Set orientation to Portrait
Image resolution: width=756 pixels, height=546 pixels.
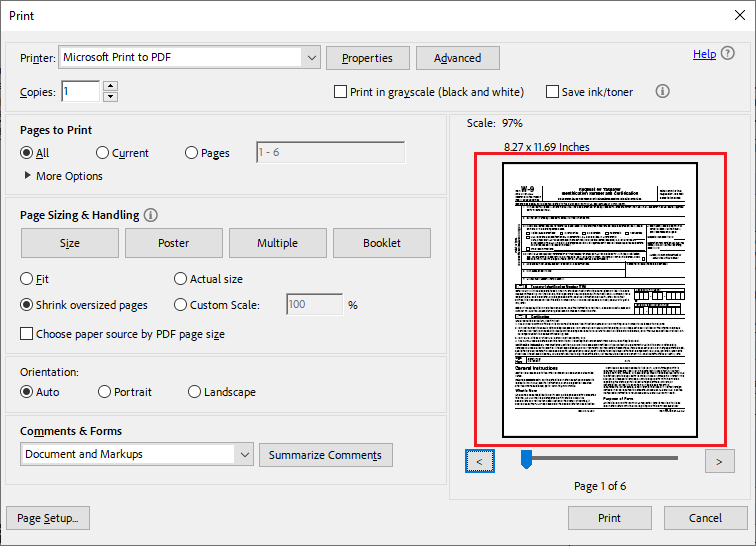(x=104, y=392)
